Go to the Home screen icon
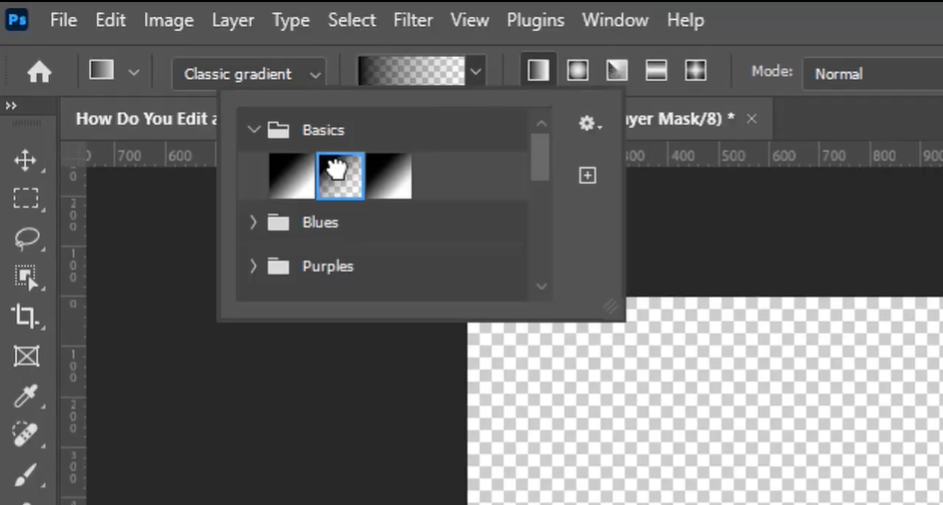Screen dimensions: 943x505 (40, 73)
